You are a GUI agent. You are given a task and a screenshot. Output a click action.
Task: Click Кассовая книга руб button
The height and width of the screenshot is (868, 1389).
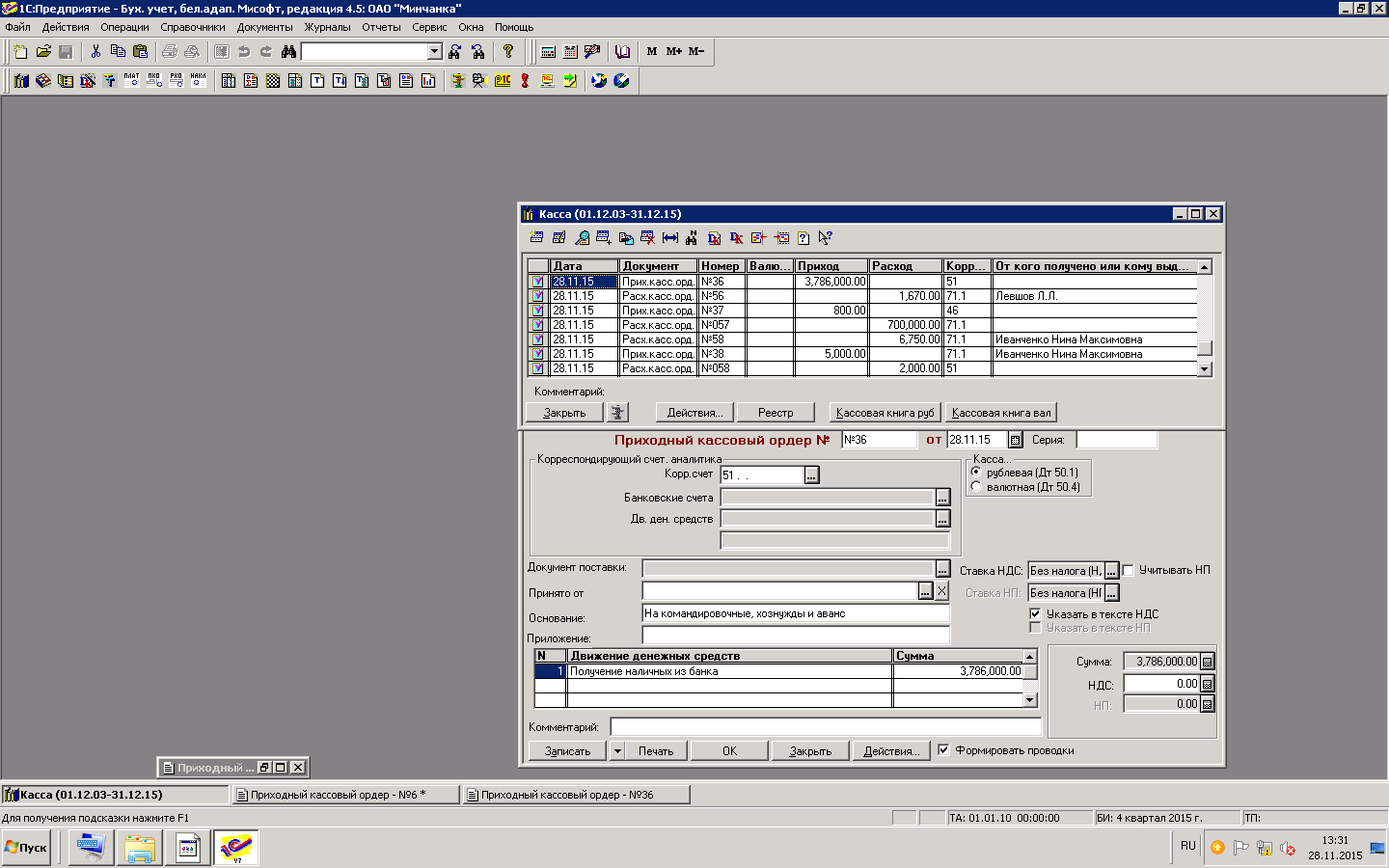coord(885,413)
